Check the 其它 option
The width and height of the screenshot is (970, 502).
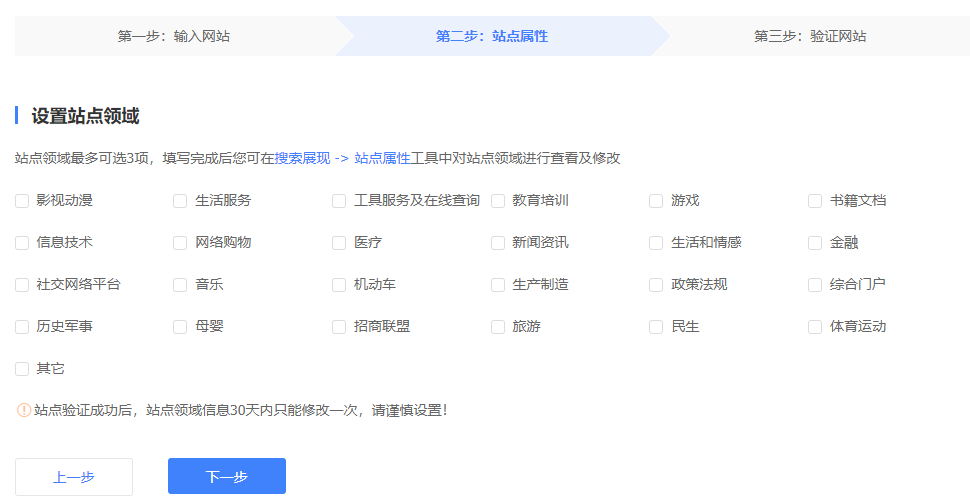coord(22,369)
